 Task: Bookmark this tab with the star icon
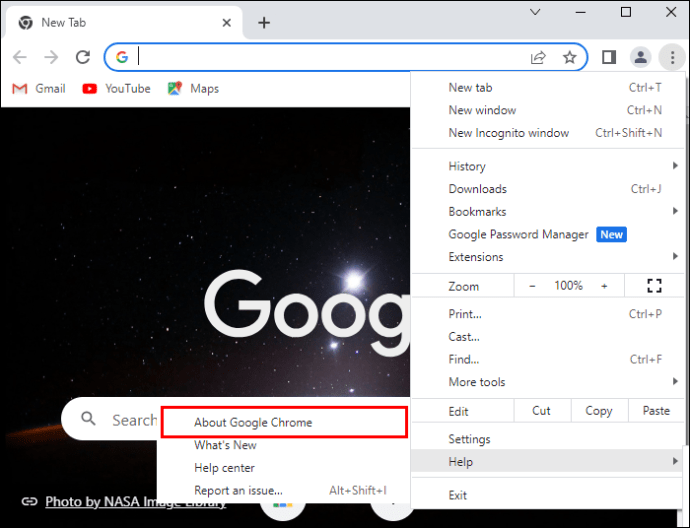[569, 57]
